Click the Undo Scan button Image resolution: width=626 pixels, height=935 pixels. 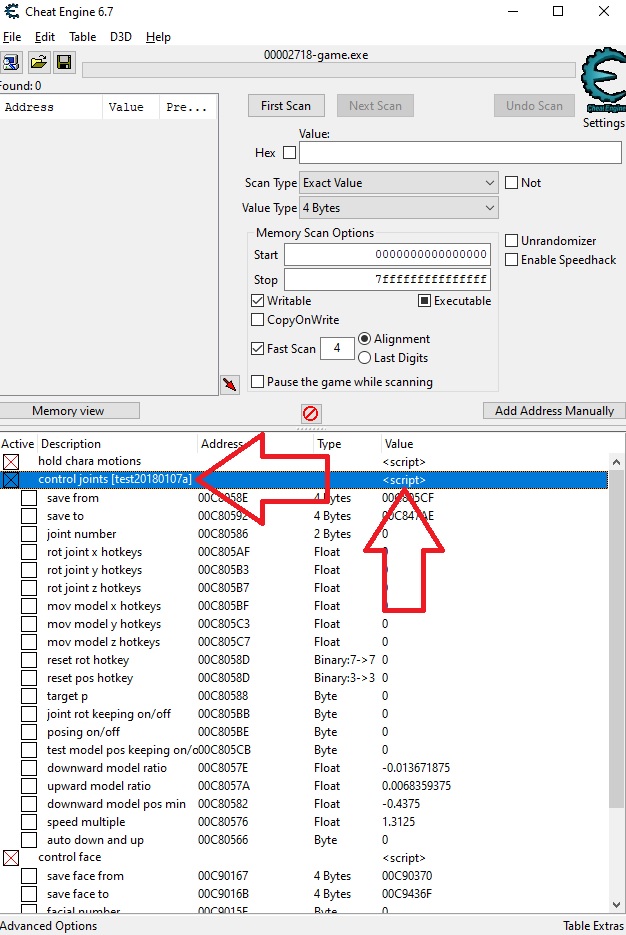tap(534, 106)
